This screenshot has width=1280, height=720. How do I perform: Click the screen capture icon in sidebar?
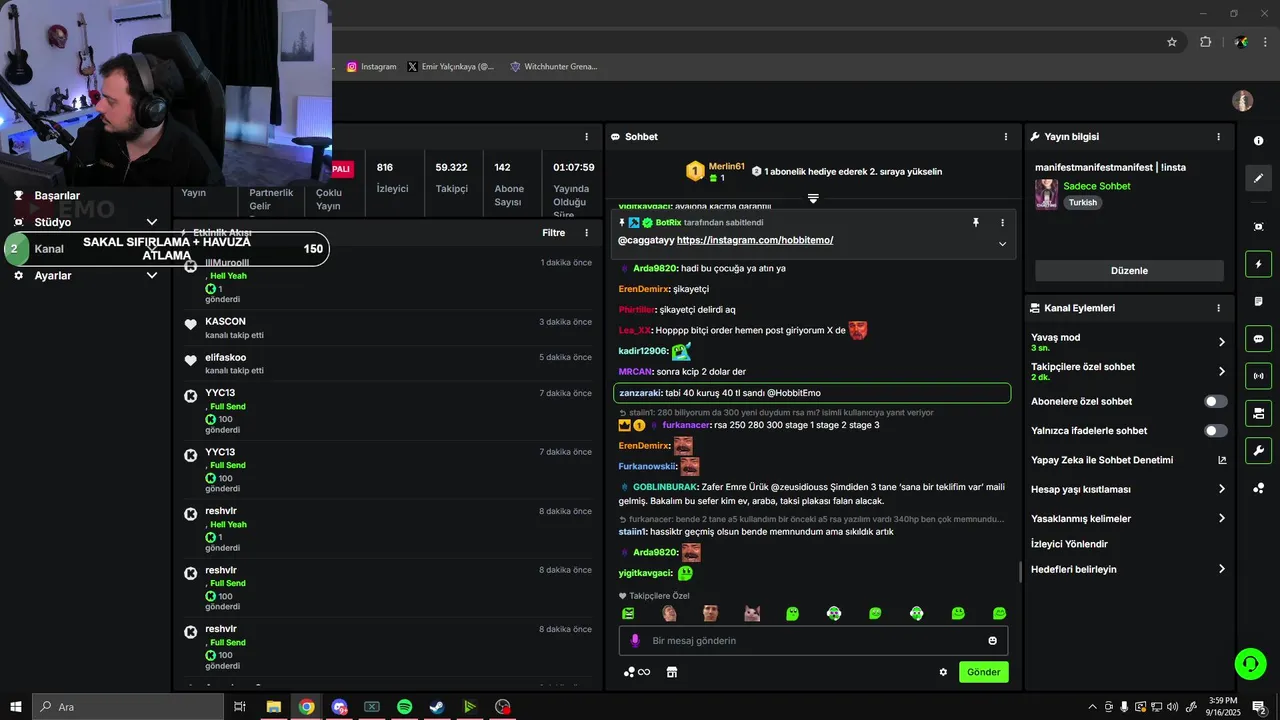click(x=1258, y=227)
